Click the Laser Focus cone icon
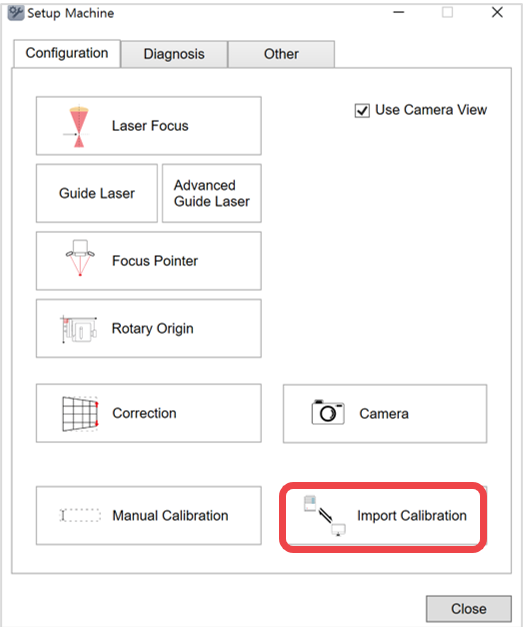 point(79,126)
